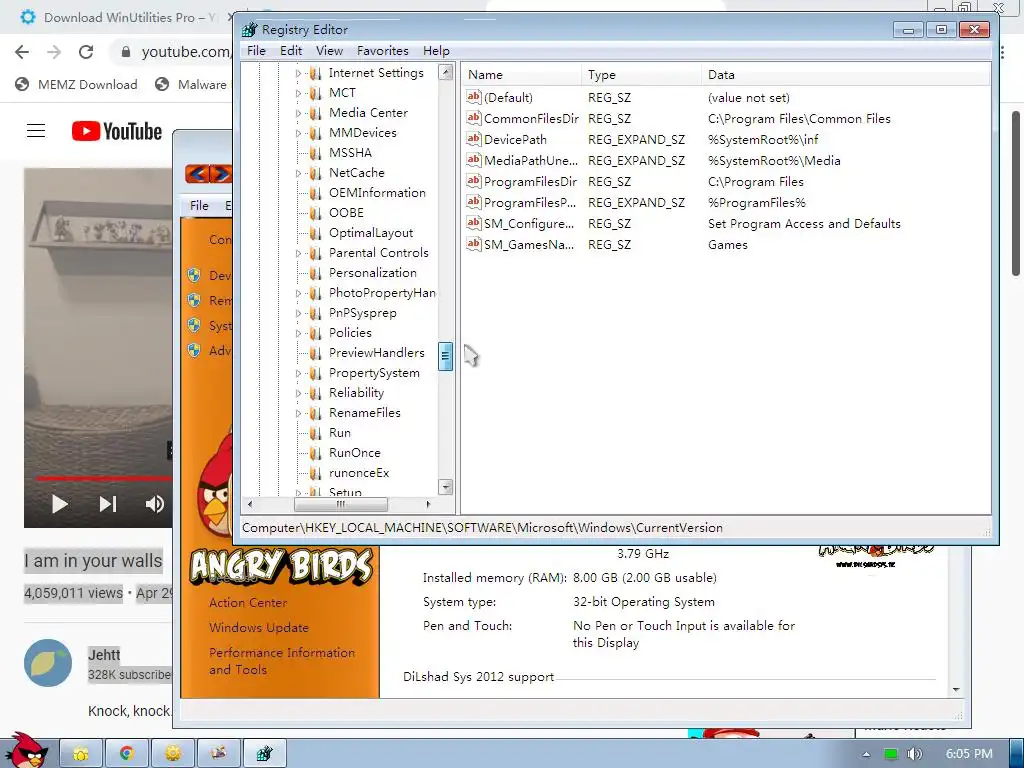The width and height of the screenshot is (1024, 768).
Task: Open the Edit menu in Registry Editor
Action: pyautogui.click(x=291, y=51)
